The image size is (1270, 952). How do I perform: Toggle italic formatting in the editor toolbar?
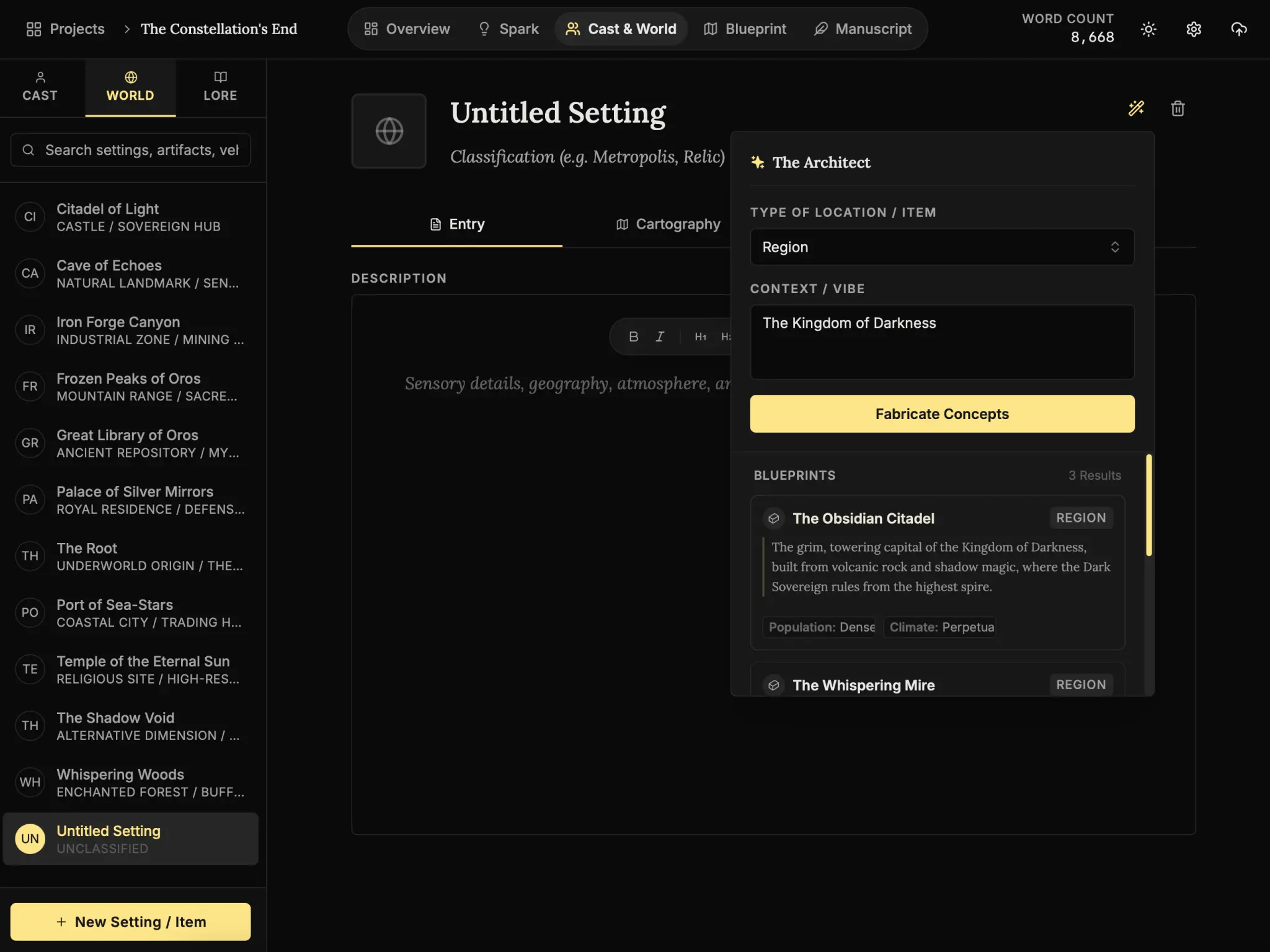[660, 336]
